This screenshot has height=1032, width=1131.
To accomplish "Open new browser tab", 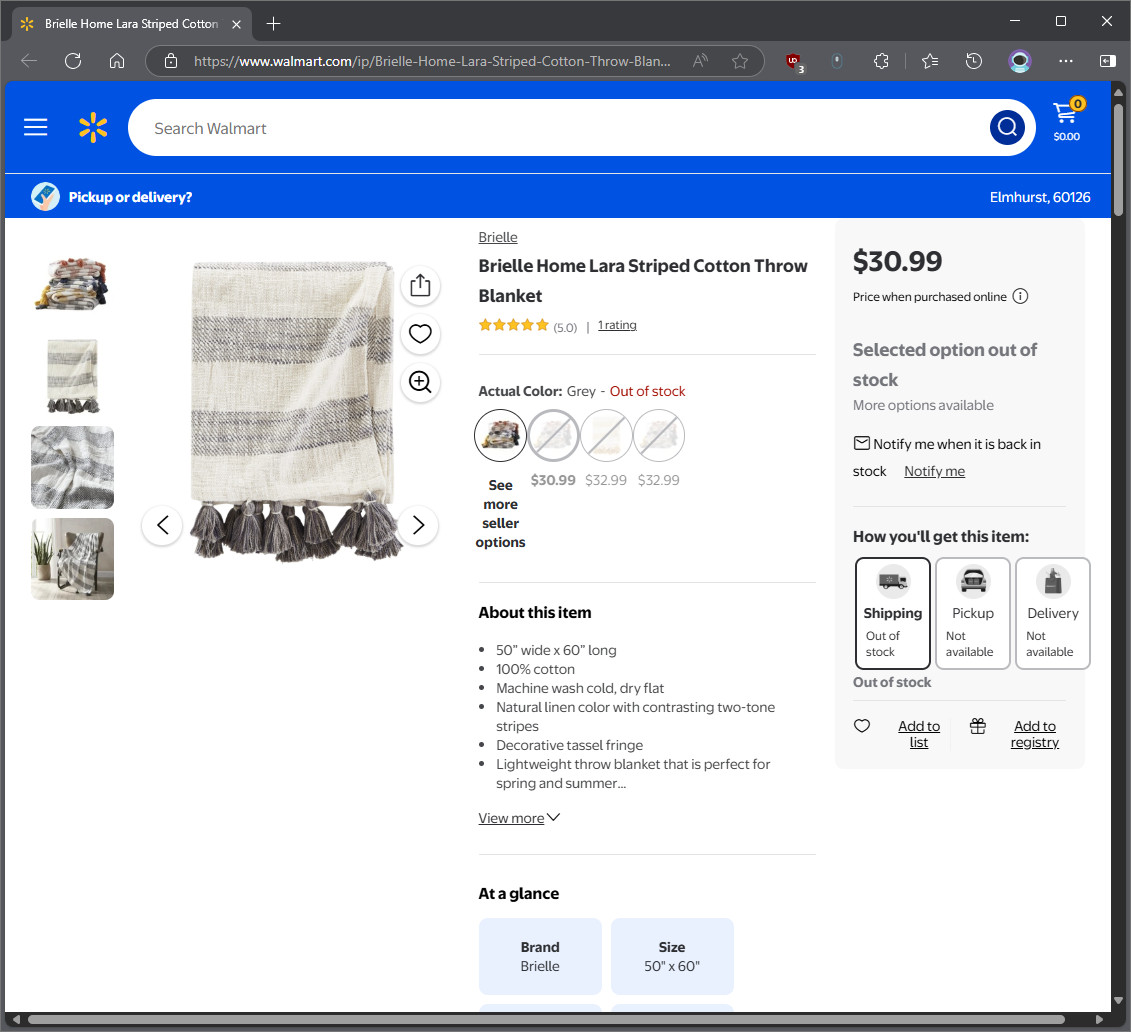I will [273, 24].
